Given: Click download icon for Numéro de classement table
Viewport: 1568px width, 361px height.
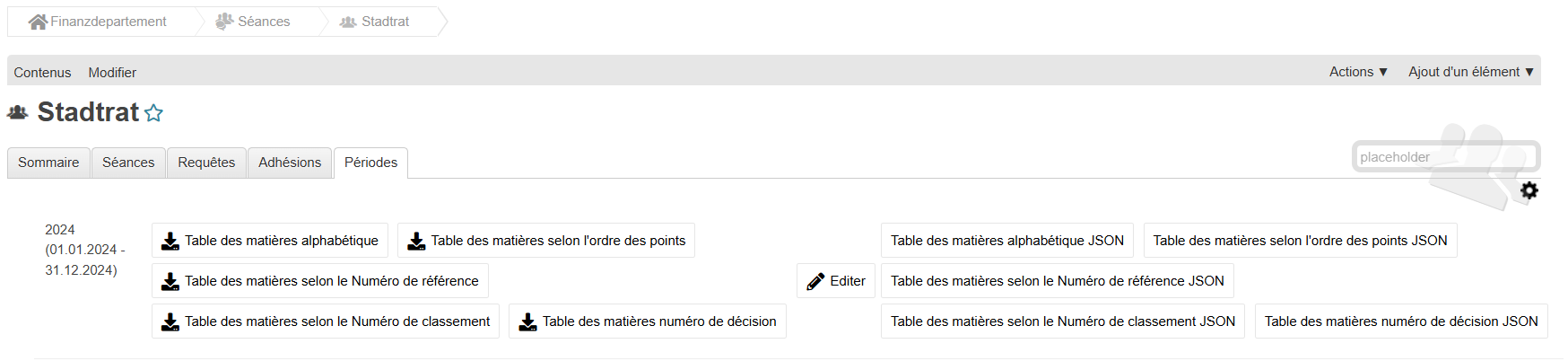Looking at the screenshot, I should point(170,321).
